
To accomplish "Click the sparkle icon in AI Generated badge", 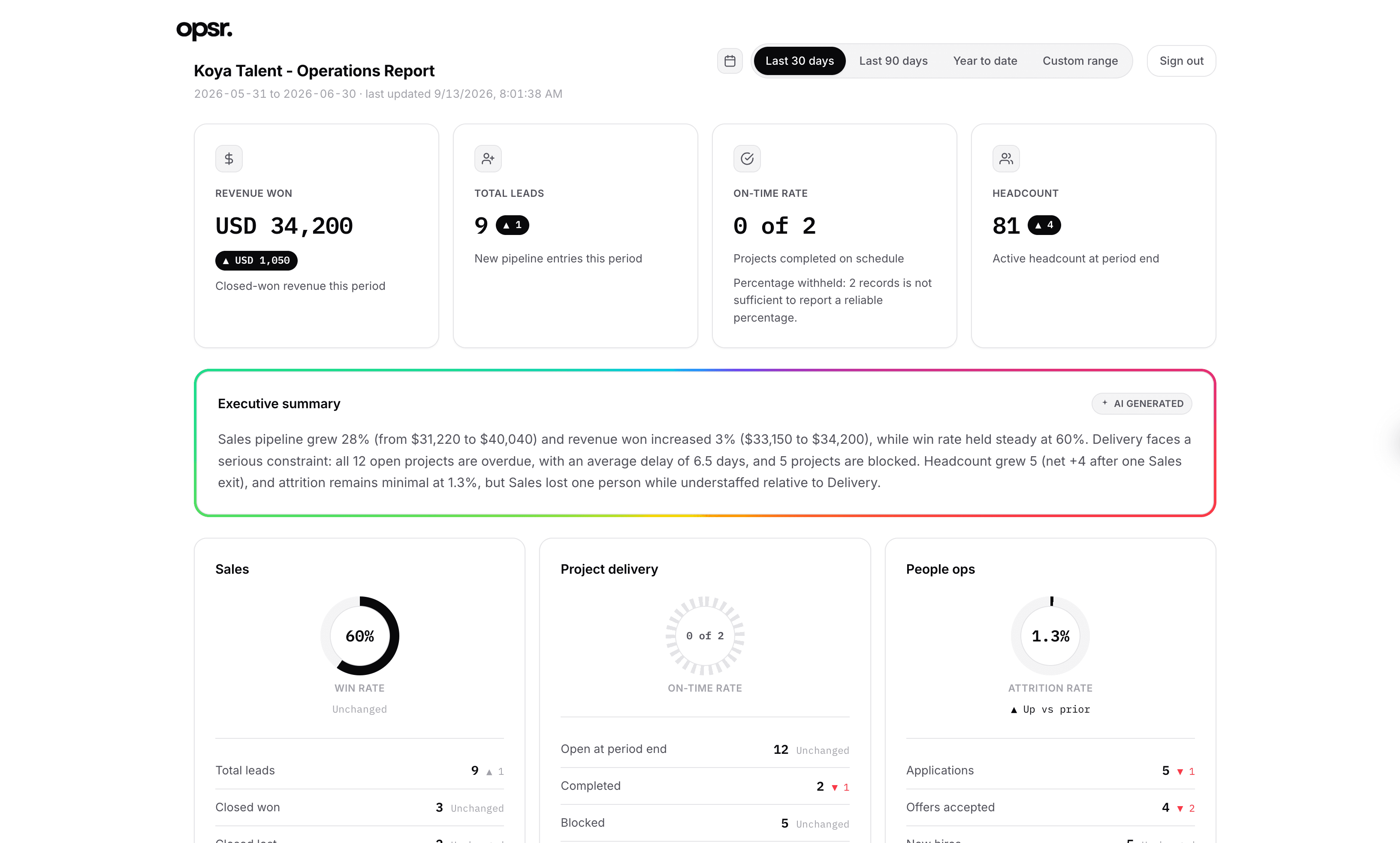I will pos(1104,403).
